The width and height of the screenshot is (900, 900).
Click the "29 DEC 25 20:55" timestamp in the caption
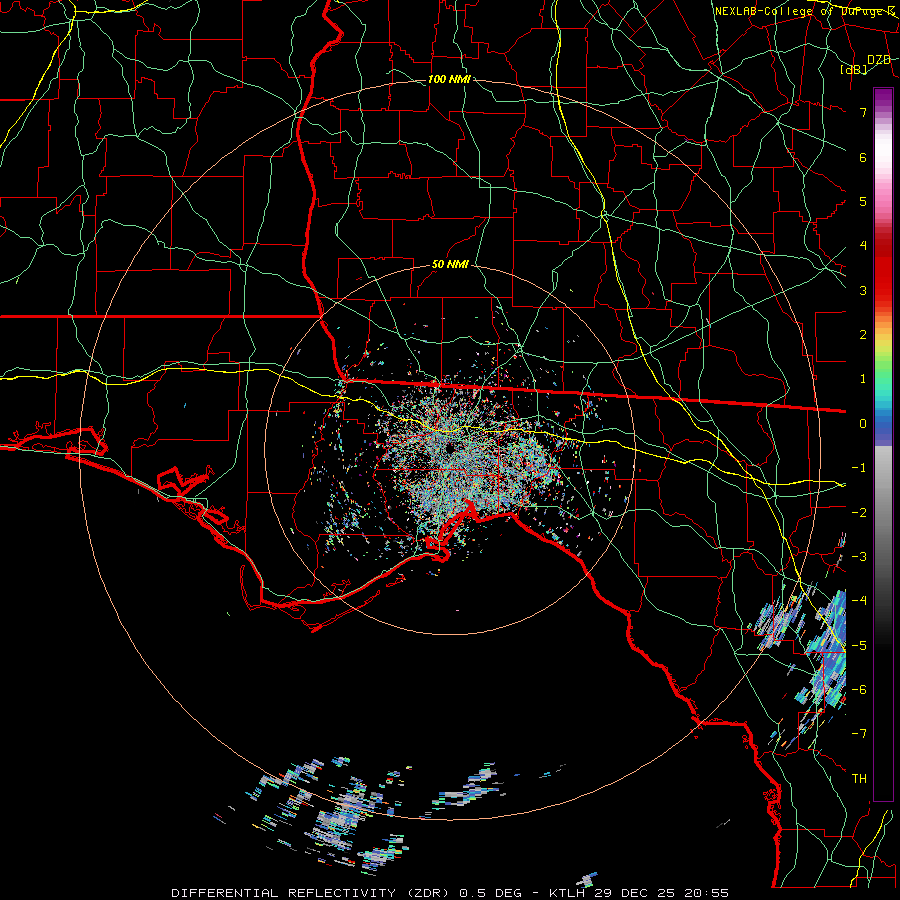661,893
